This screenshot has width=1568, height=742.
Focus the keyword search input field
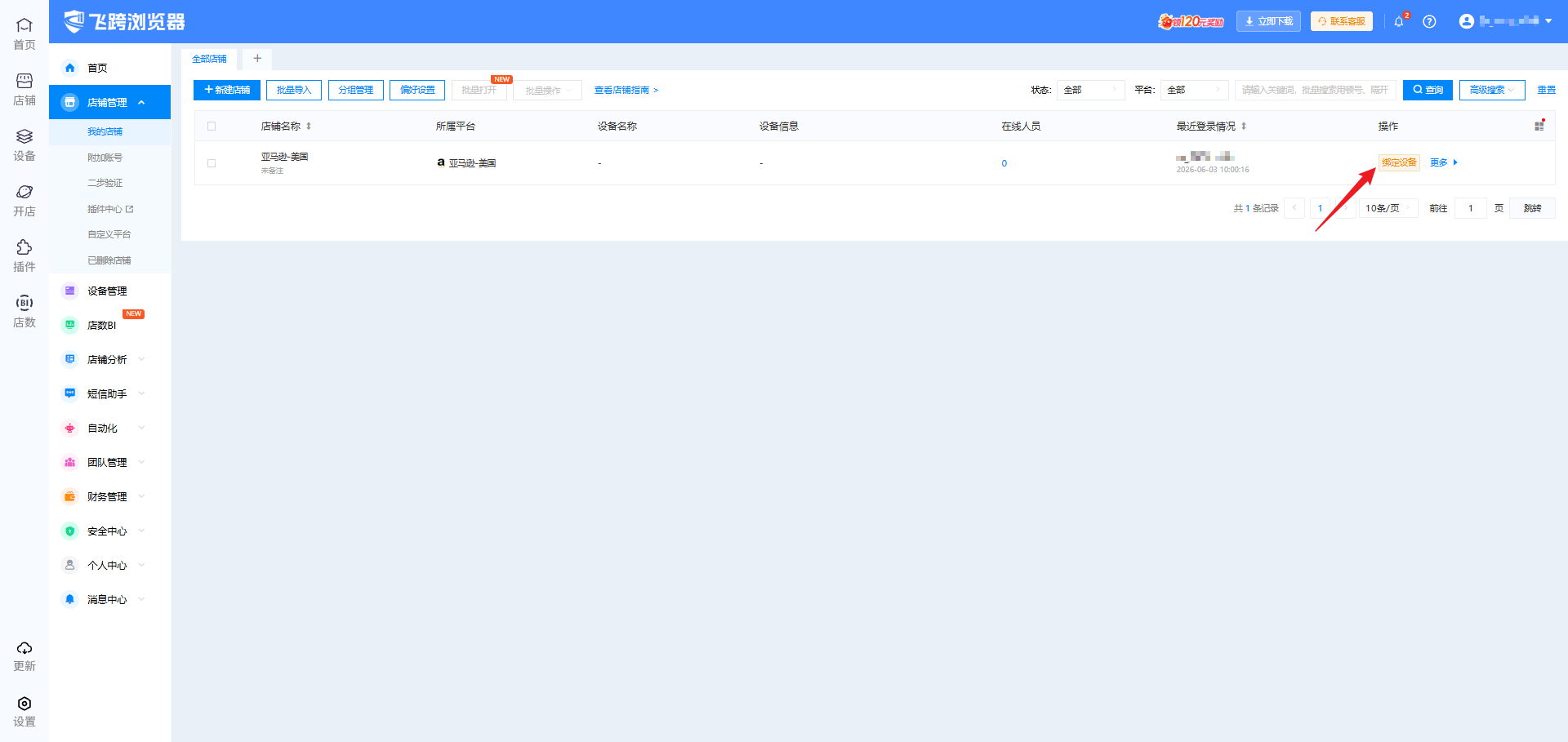pos(1315,90)
